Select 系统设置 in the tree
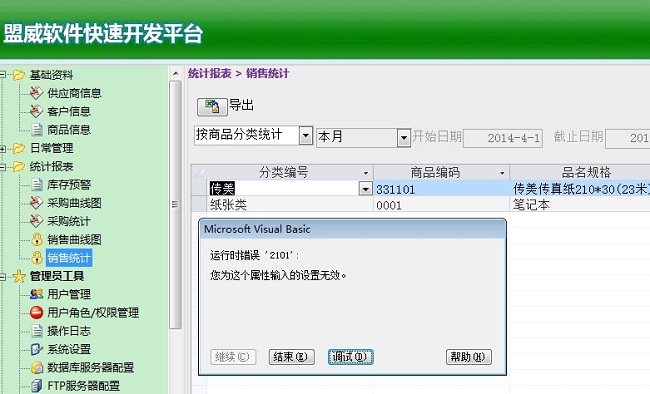Image resolution: width=650 pixels, height=394 pixels. pos(69,349)
